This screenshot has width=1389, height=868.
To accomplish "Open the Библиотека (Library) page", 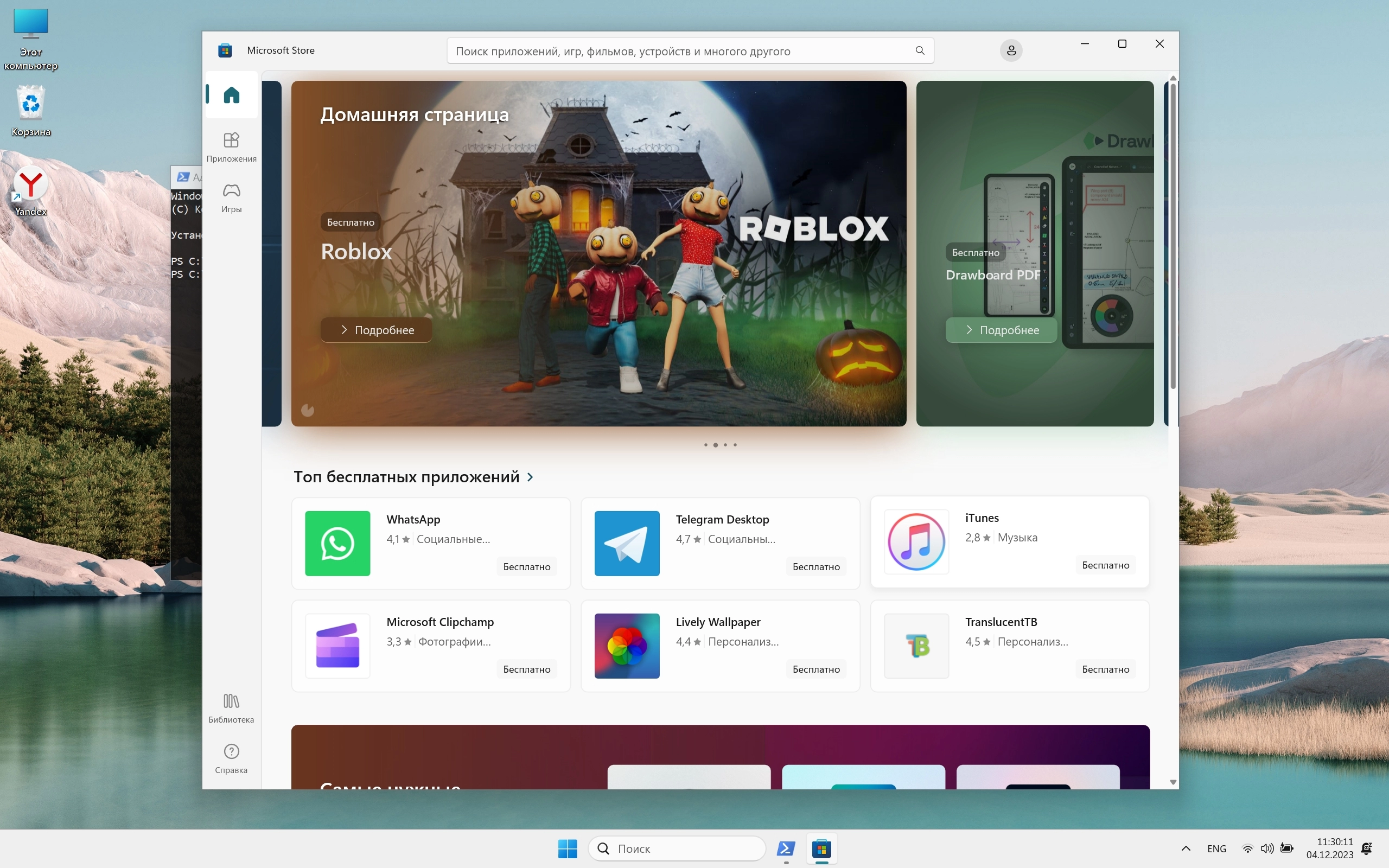I will (231, 708).
